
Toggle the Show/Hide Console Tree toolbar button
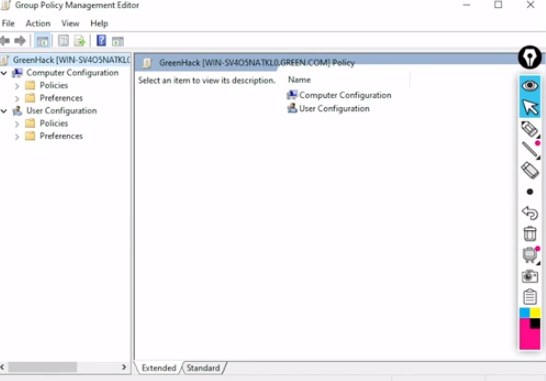point(42,41)
